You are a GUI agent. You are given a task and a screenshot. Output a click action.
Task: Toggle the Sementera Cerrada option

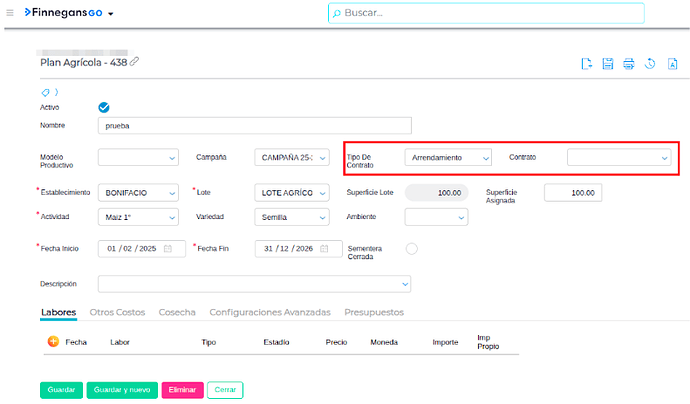coord(411,249)
